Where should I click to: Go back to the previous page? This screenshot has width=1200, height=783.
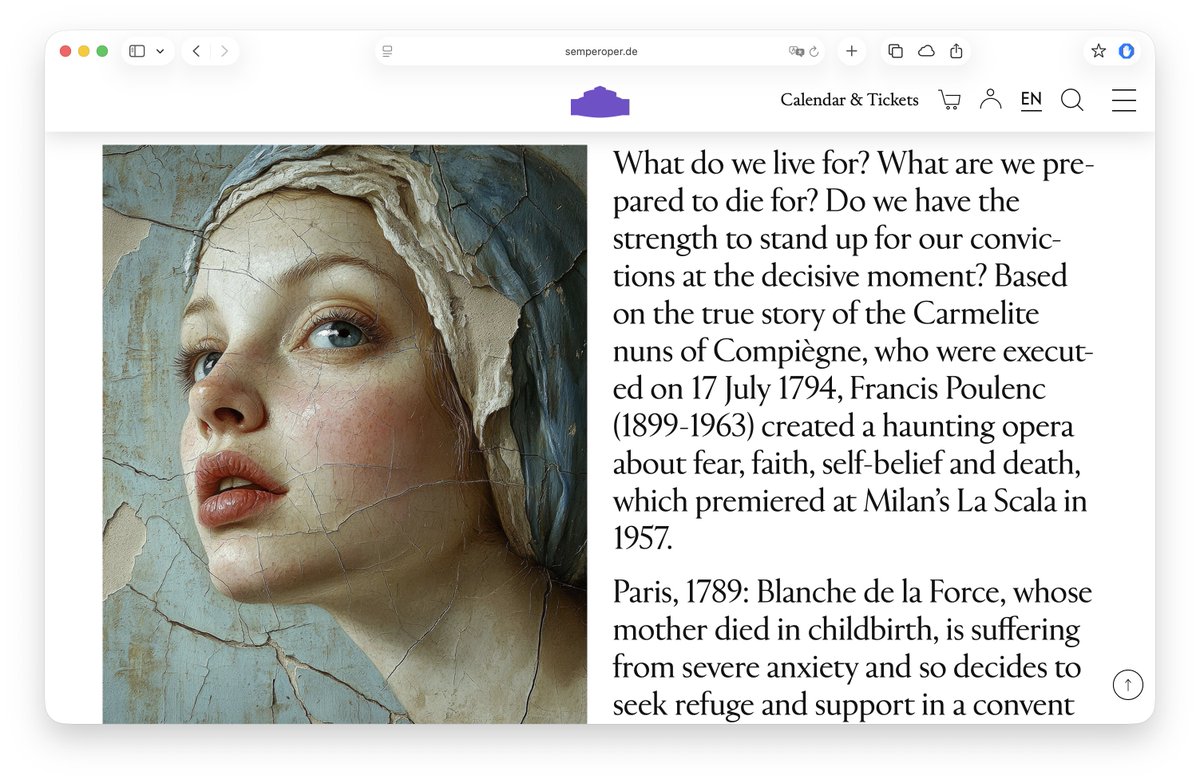click(x=196, y=51)
